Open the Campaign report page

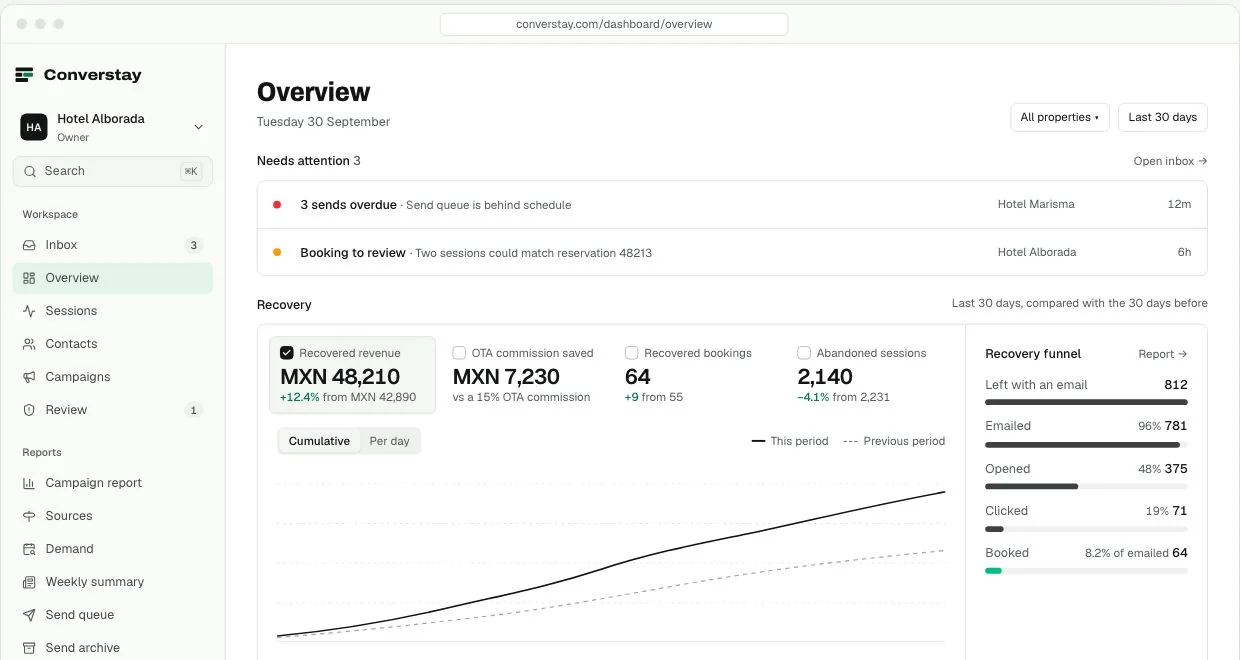pos(113,483)
